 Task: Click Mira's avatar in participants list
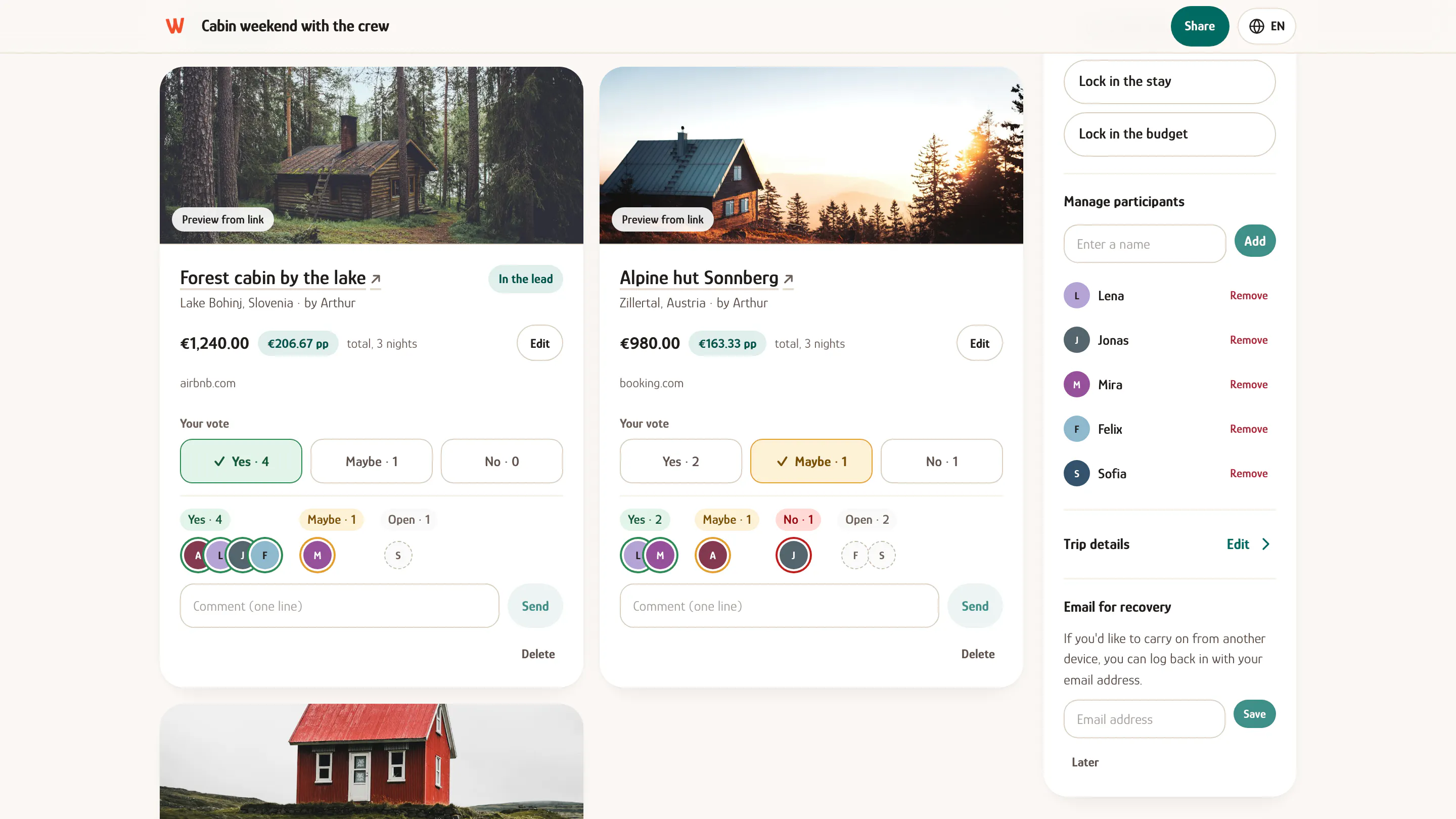tap(1076, 385)
